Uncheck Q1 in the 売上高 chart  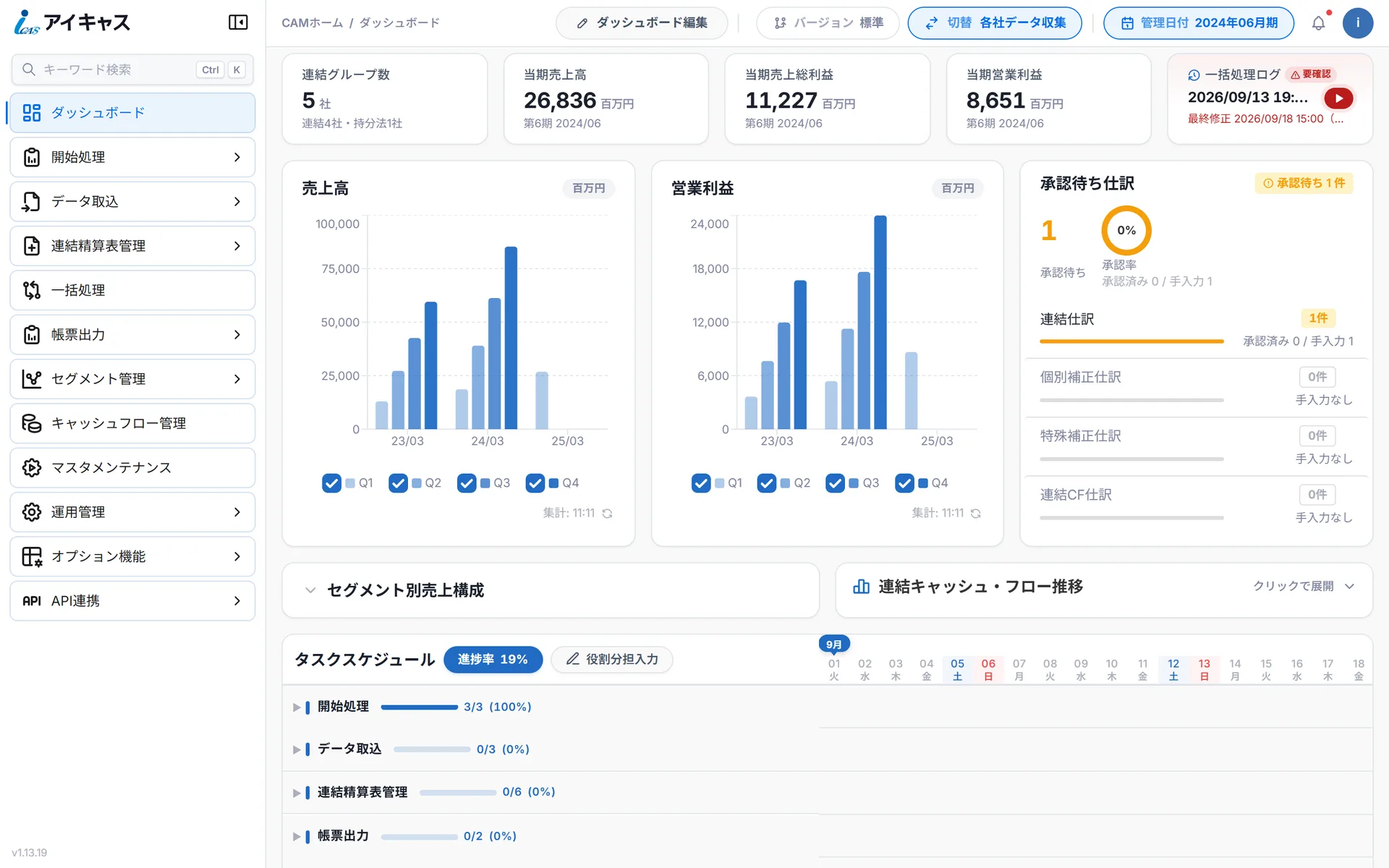point(331,483)
